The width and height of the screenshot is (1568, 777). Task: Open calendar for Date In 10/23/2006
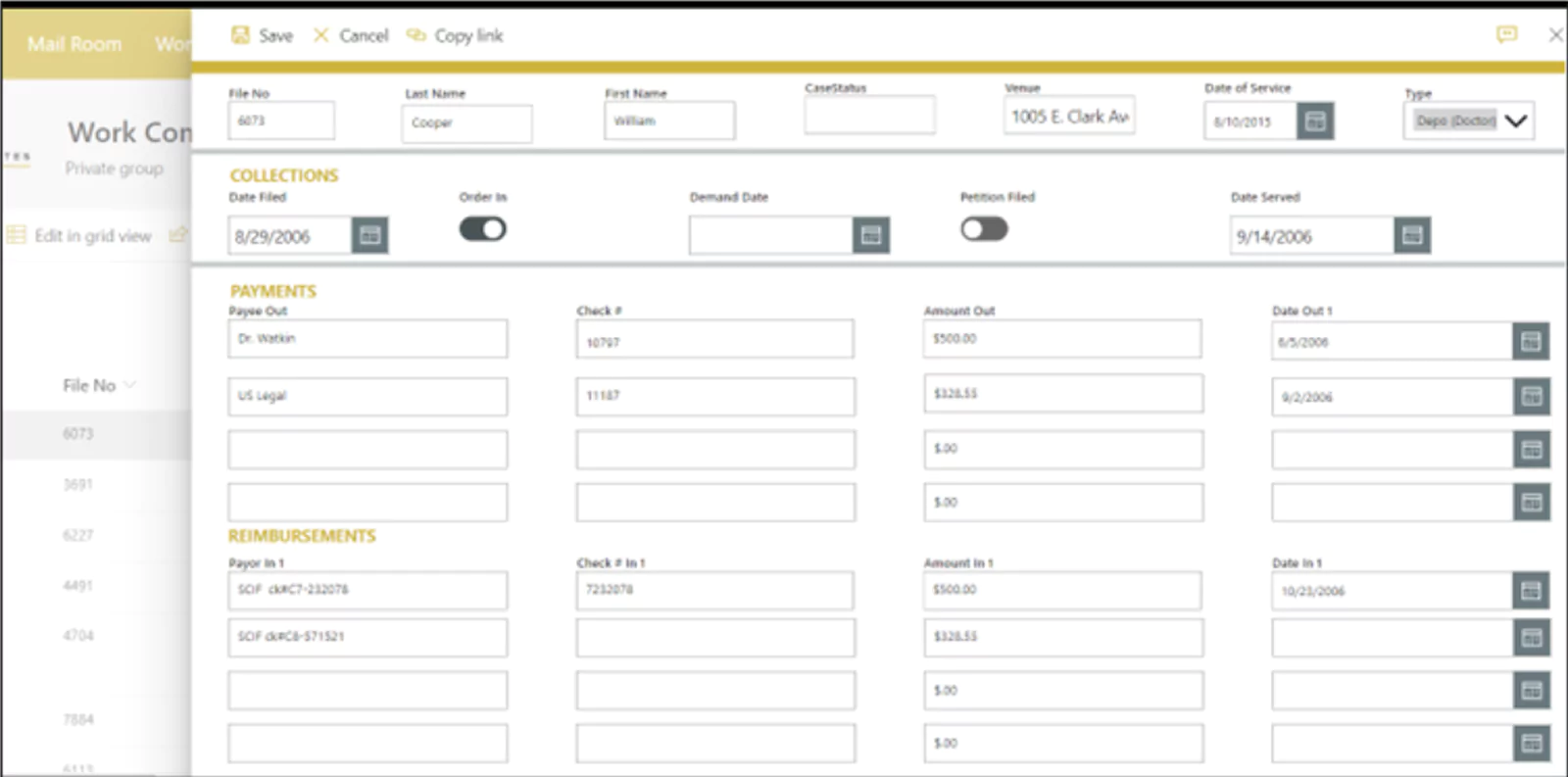tap(1531, 591)
